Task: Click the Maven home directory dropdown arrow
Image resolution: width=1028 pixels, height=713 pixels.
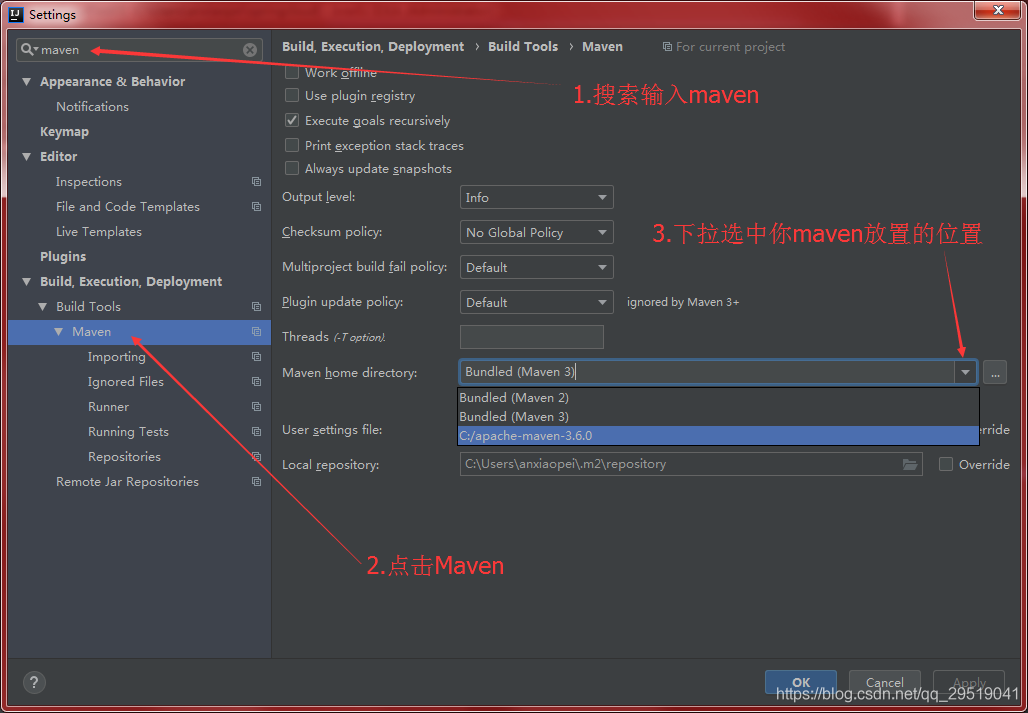Action: click(965, 372)
